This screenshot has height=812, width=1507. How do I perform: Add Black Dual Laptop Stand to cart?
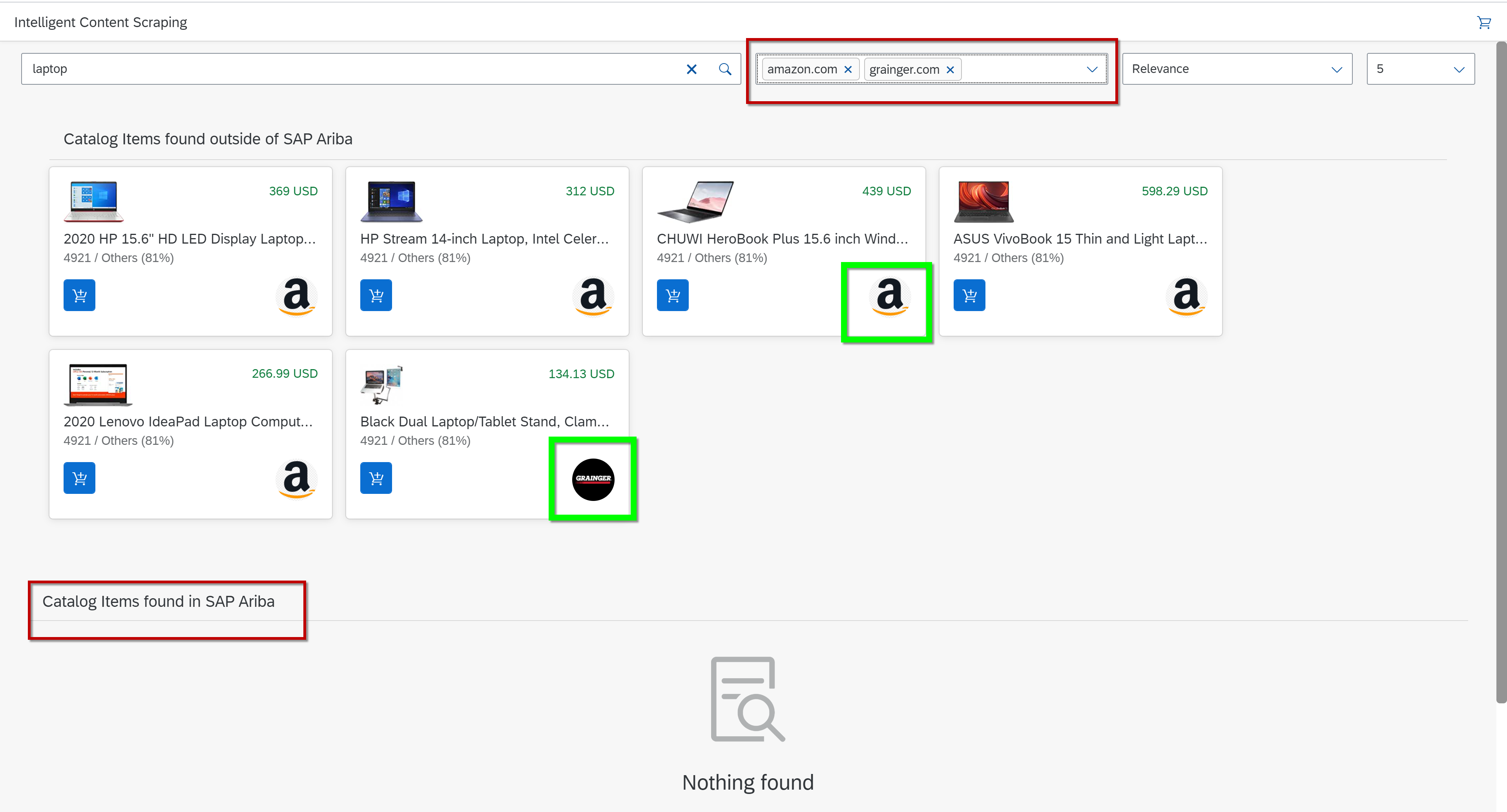click(376, 478)
